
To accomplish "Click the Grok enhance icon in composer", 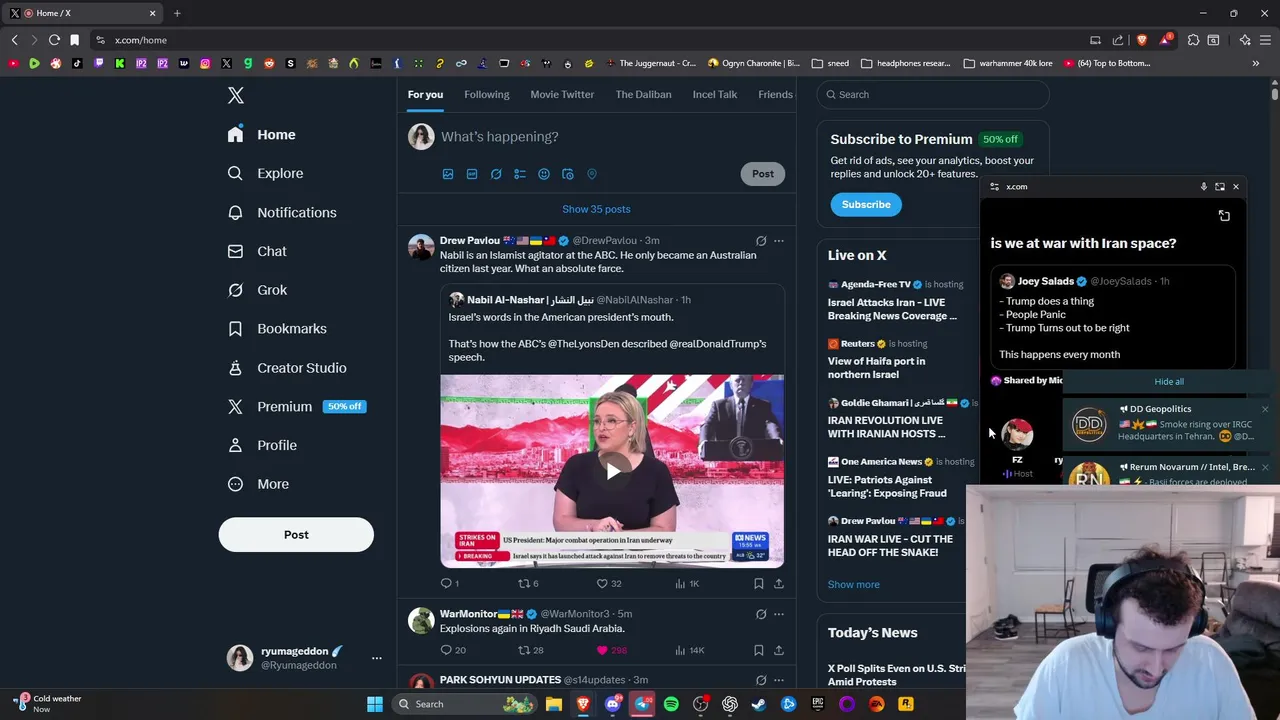I will 496,174.
